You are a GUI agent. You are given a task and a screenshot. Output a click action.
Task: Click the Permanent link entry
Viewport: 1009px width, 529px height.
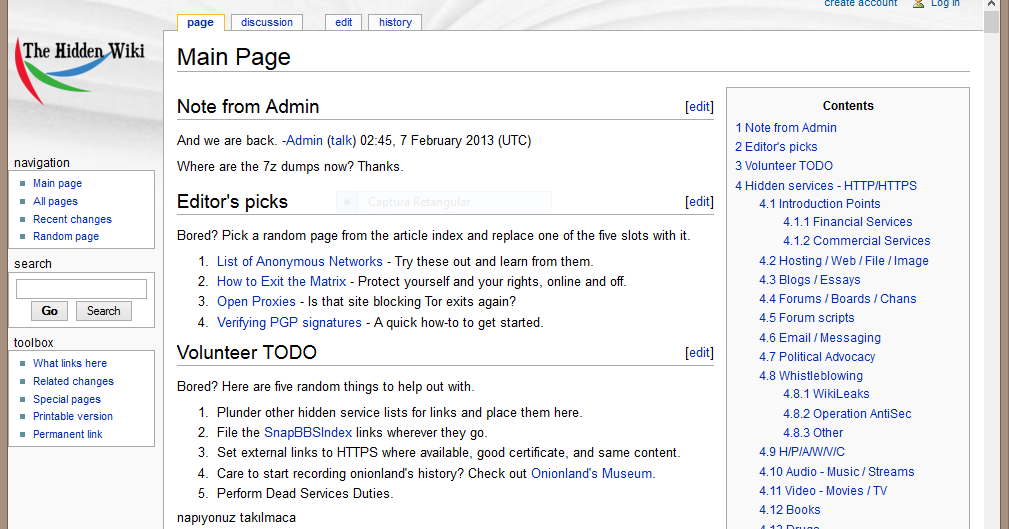pyautogui.click(x=68, y=434)
